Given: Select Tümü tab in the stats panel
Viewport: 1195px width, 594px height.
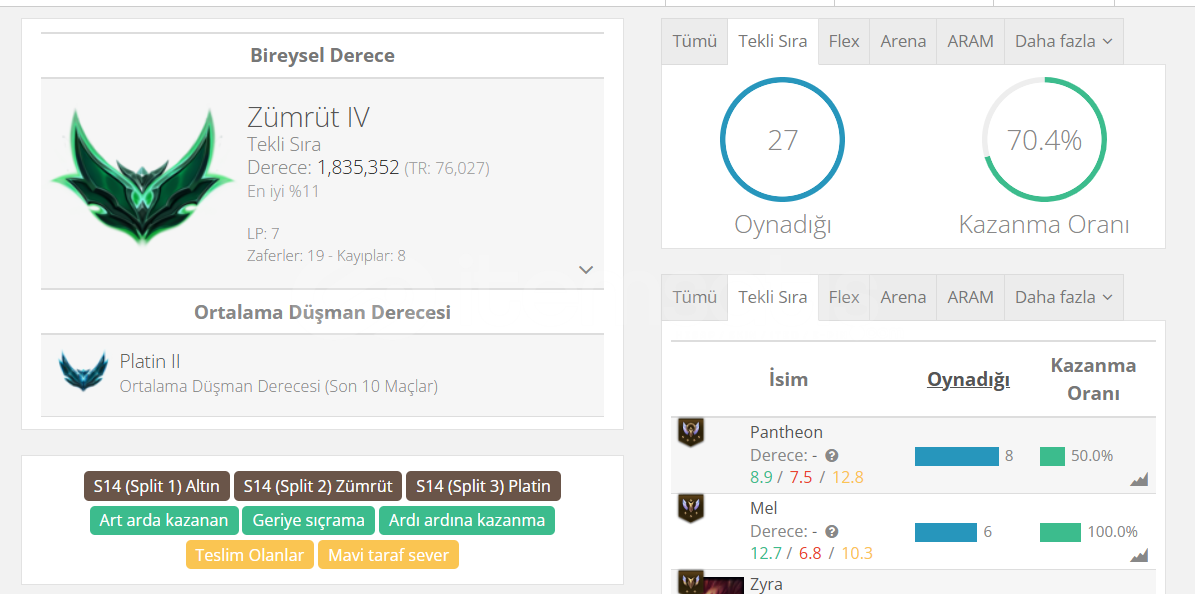Looking at the screenshot, I should 694,41.
